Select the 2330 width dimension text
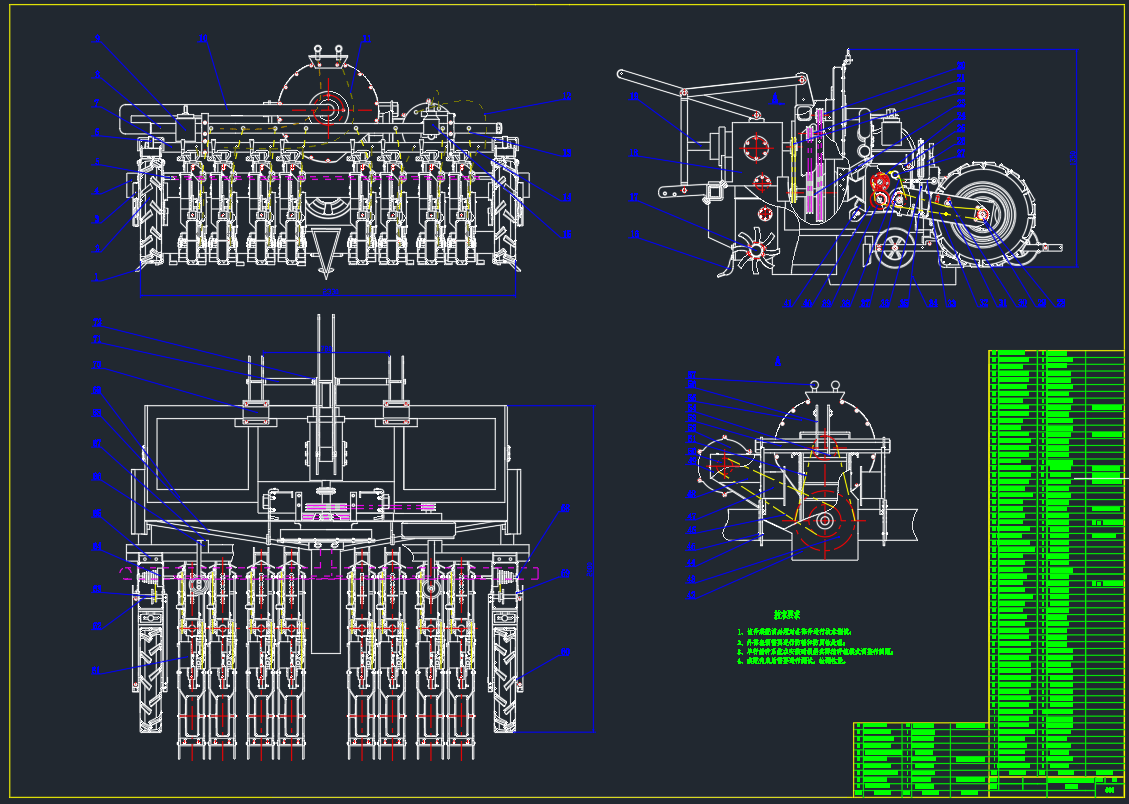1129x804 pixels. point(330,292)
